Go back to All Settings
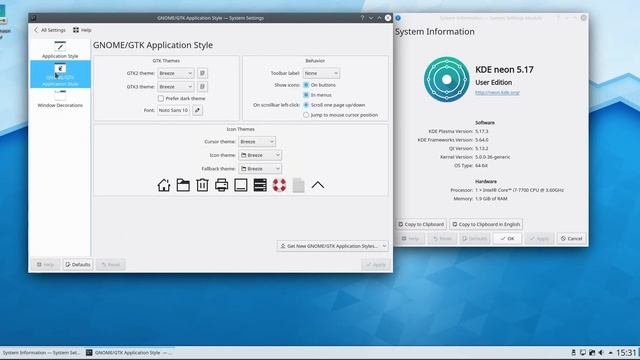Image resolution: width=640 pixels, height=360 pixels. tap(49, 30)
